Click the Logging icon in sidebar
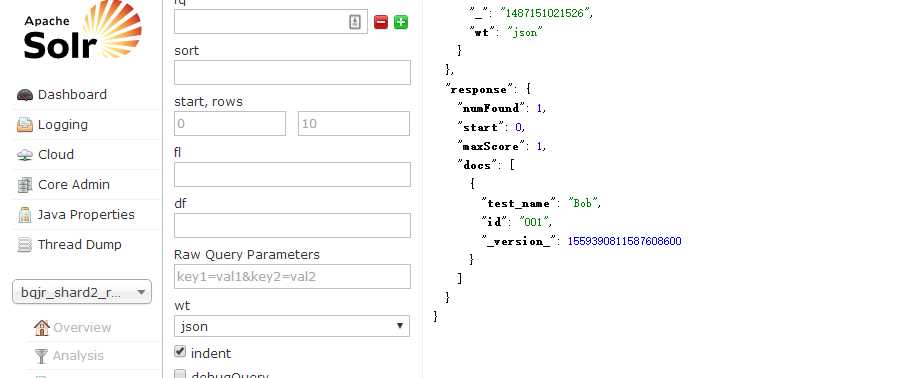899x378 pixels. pos(25,125)
